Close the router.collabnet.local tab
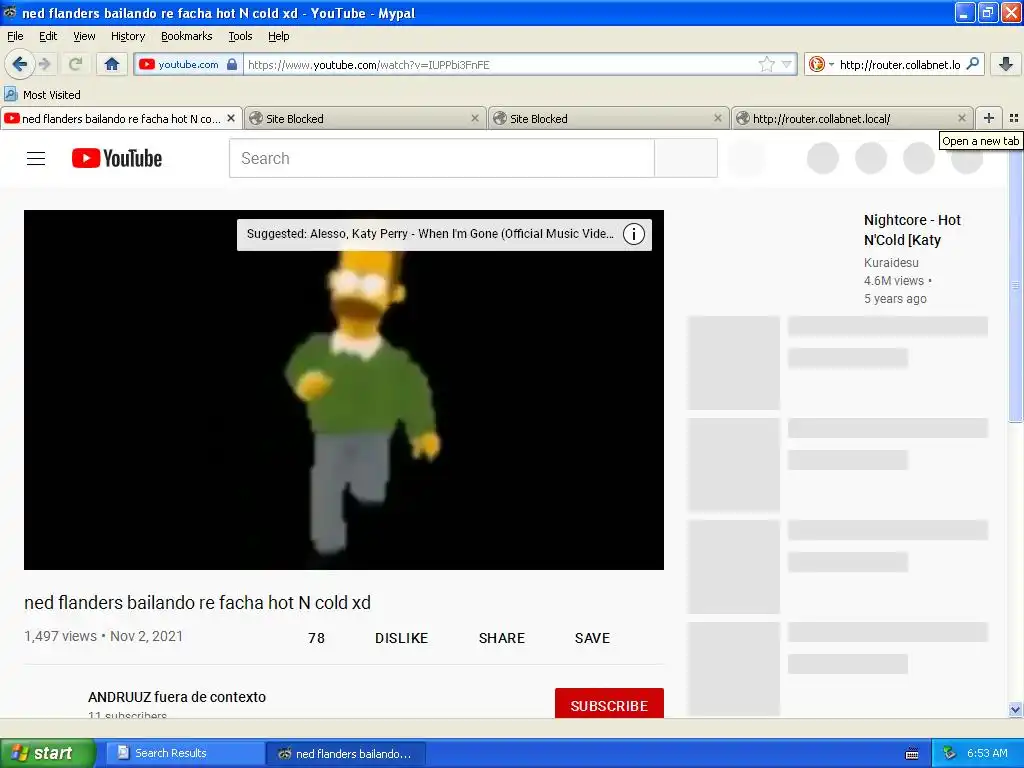 click(x=961, y=118)
